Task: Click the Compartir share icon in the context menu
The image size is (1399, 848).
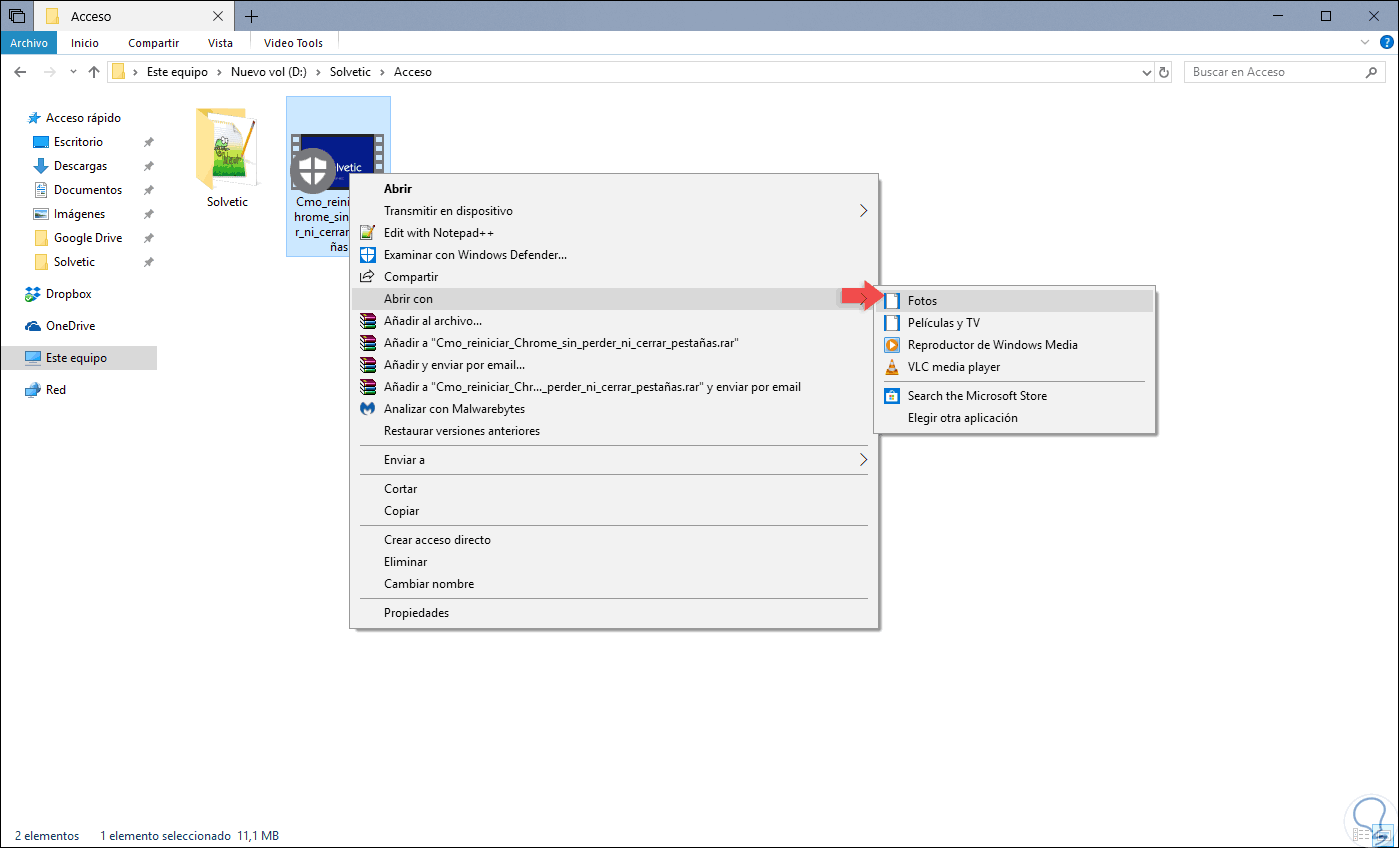Action: (x=366, y=277)
